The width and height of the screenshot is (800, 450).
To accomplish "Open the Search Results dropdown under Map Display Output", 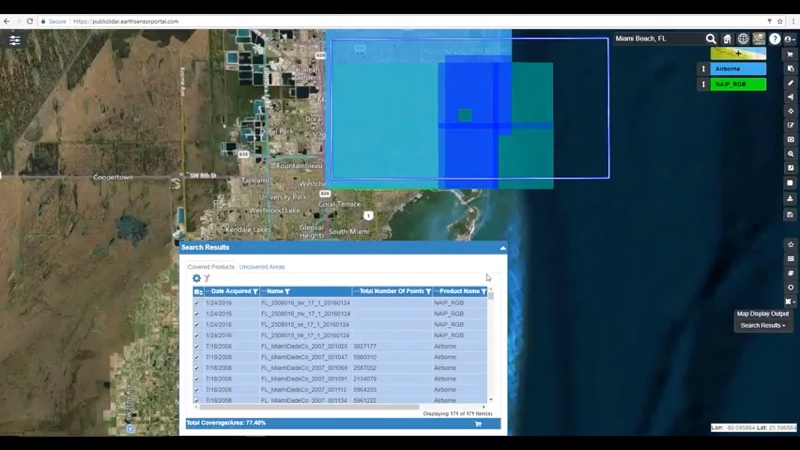I will click(763, 325).
